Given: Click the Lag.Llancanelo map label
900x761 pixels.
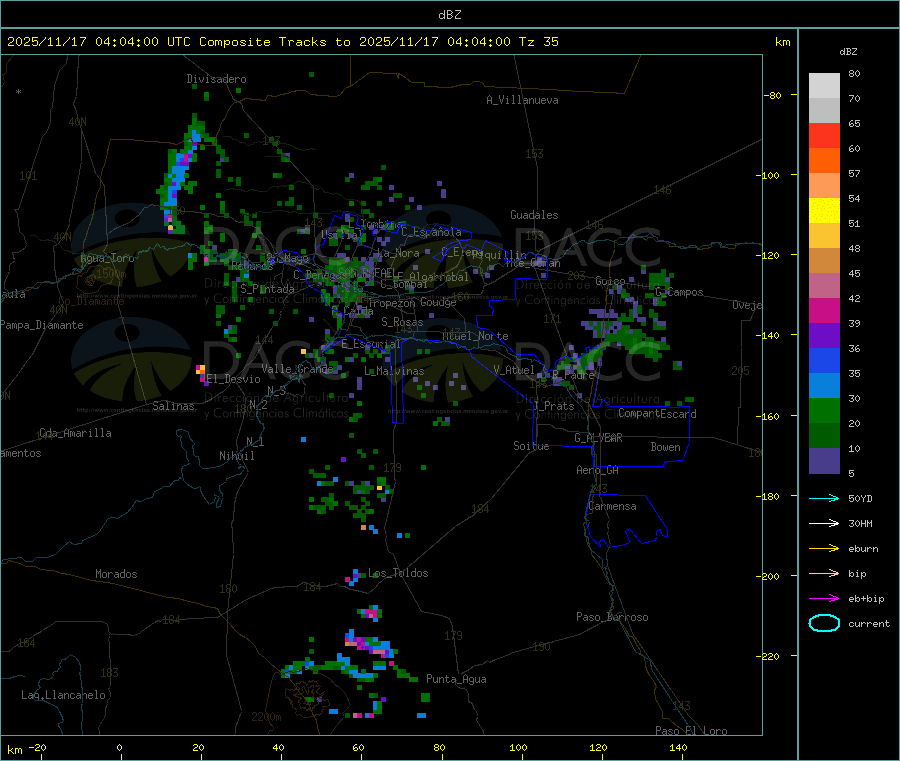Looking at the screenshot, I should tap(64, 695).
